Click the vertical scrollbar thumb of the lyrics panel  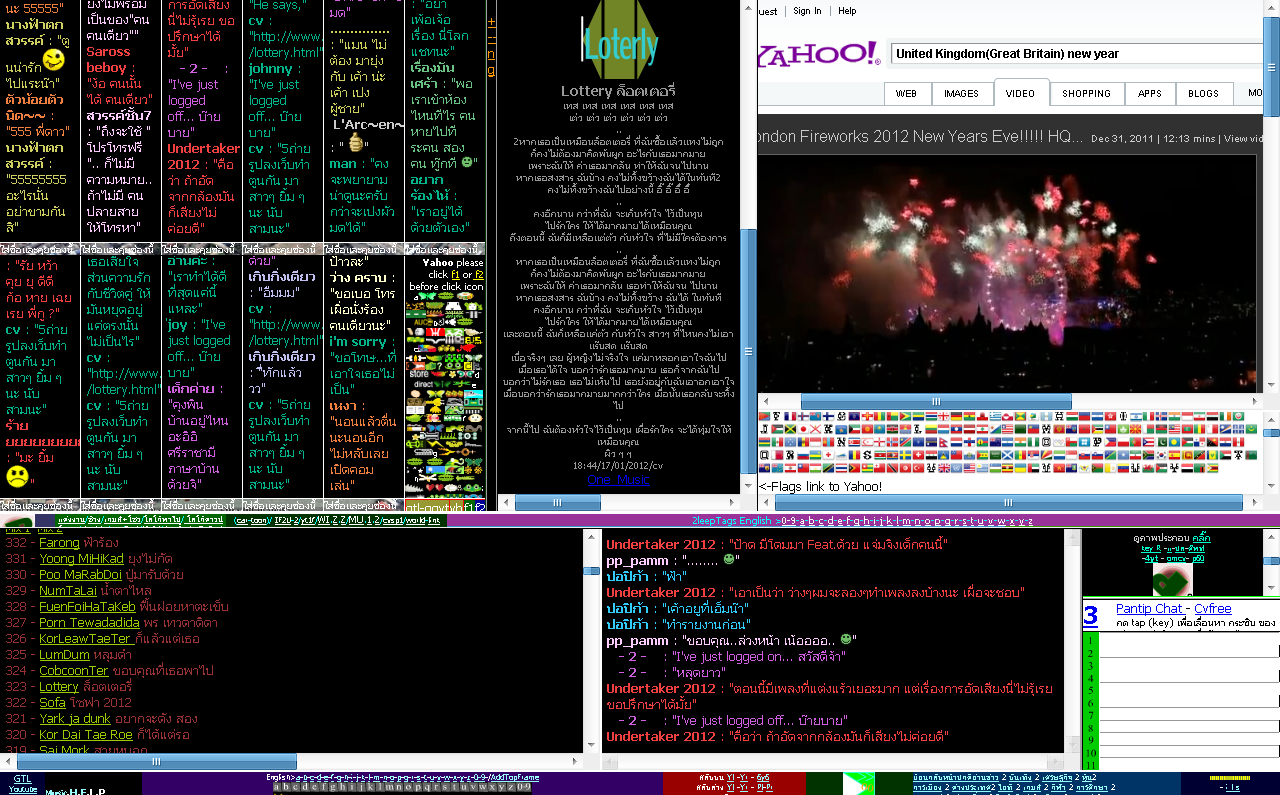coord(747,352)
